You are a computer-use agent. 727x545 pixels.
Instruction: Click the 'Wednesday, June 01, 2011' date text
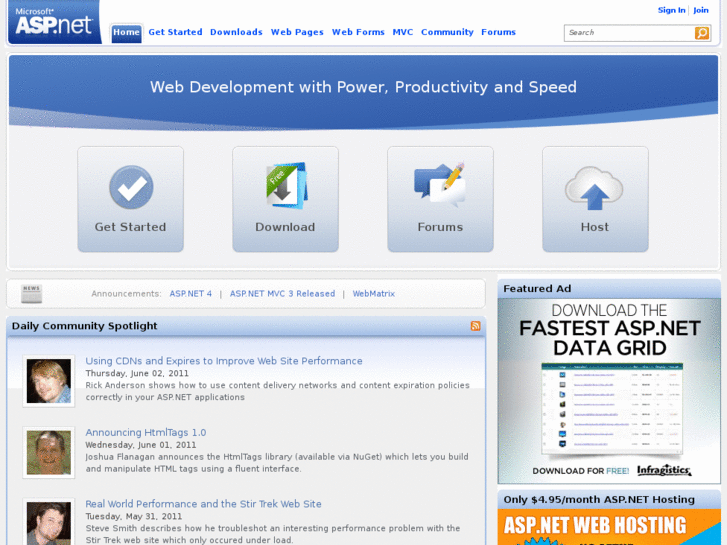pyautogui.click(x=140, y=445)
